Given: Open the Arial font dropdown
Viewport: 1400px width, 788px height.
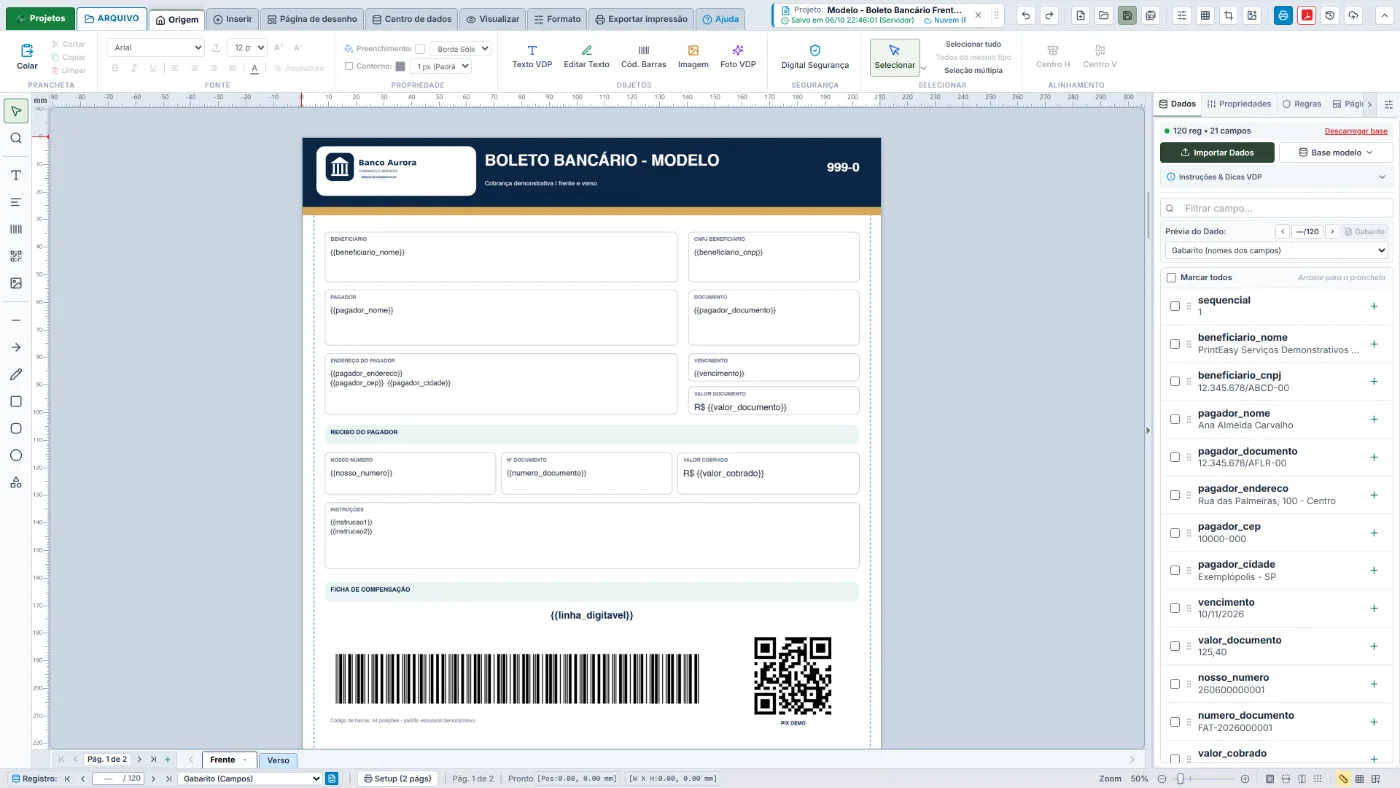Looking at the screenshot, I should pyautogui.click(x=156, y=48).
